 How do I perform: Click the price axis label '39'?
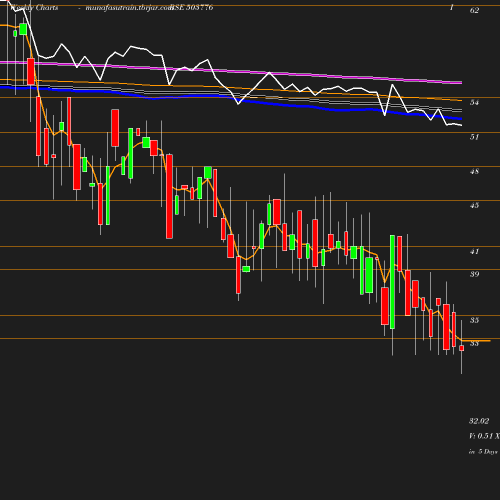coord(474,274)
